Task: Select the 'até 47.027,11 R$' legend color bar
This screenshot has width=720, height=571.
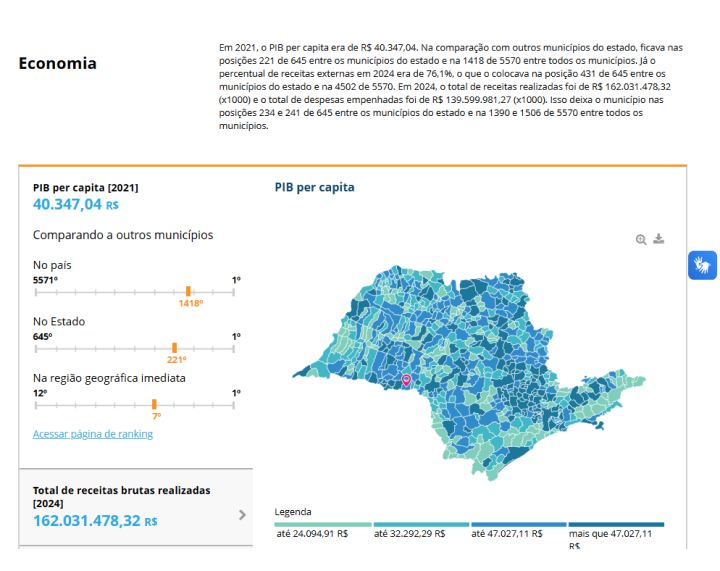Action: click(517, 524)
